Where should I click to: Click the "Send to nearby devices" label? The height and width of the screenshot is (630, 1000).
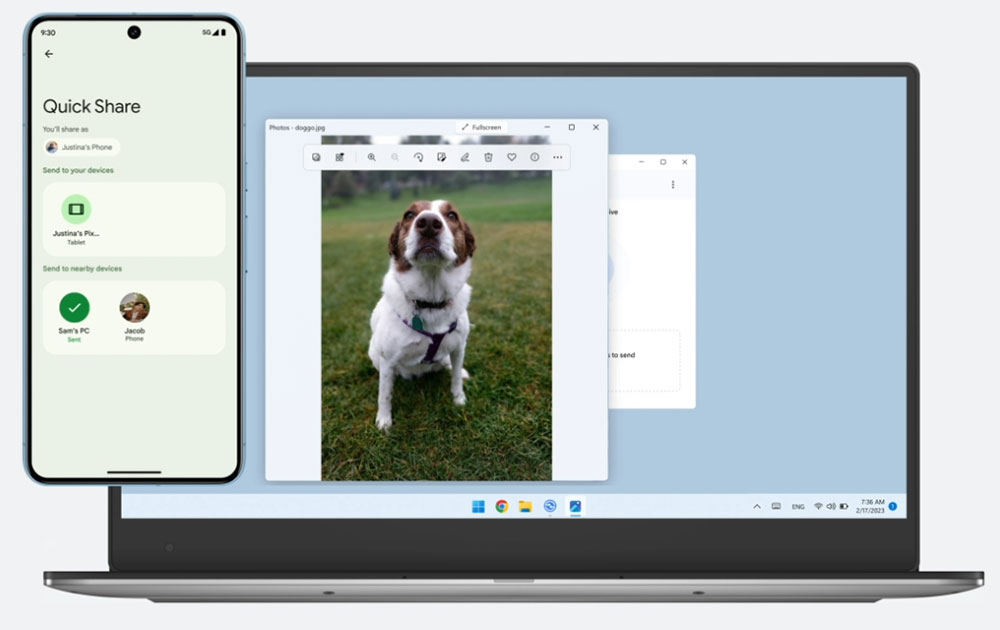click(82, 268)
